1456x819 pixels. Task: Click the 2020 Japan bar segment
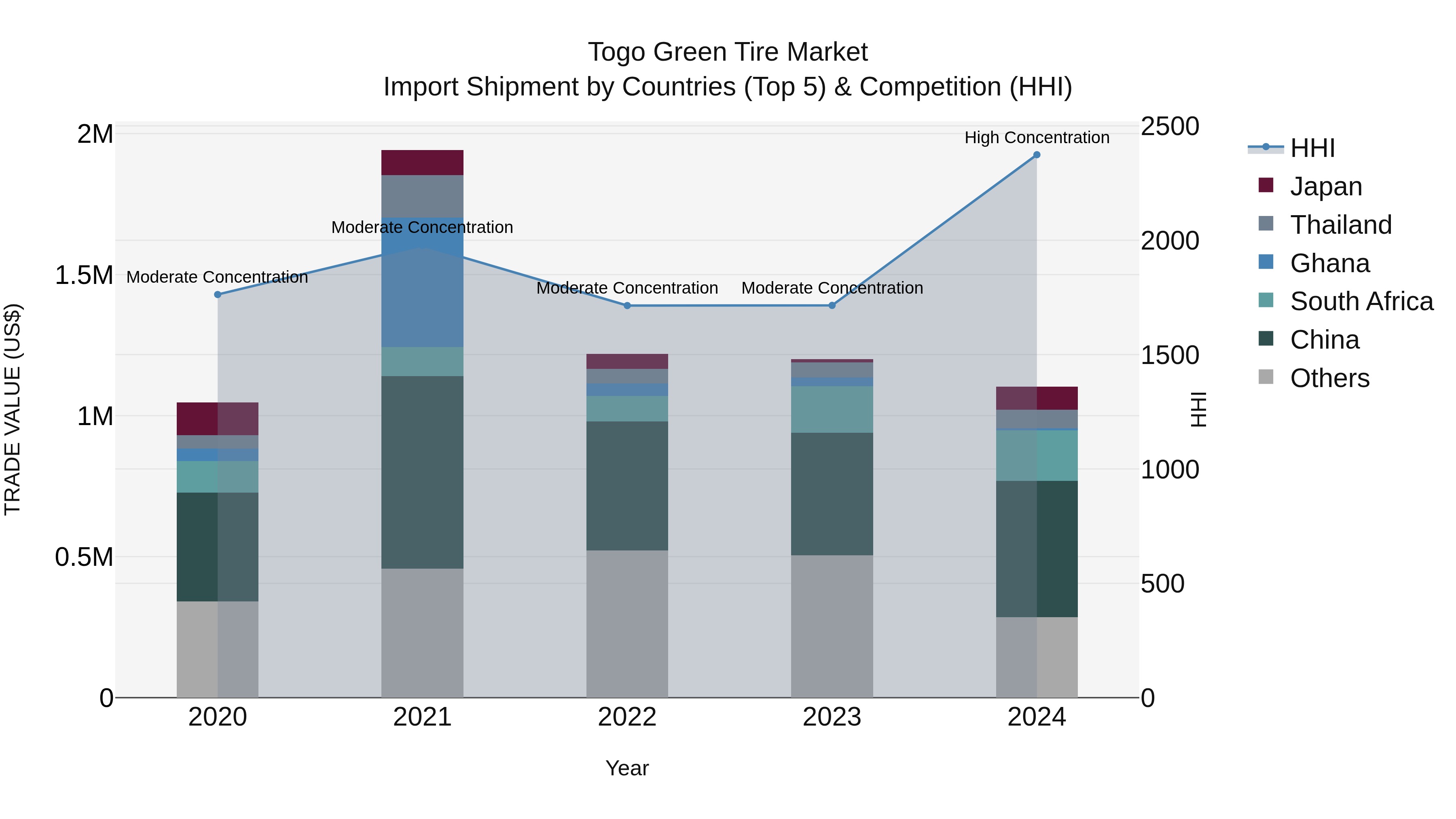pos(218,419)
